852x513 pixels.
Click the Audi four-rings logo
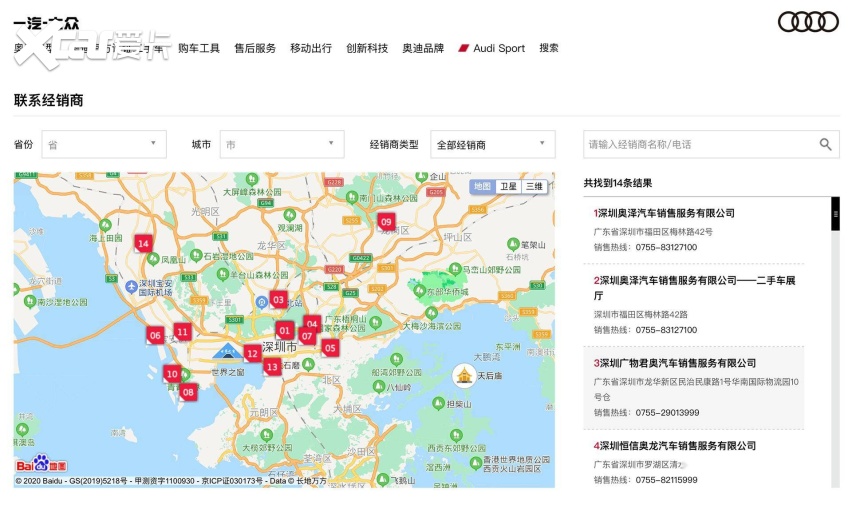(x=808, y=22)
